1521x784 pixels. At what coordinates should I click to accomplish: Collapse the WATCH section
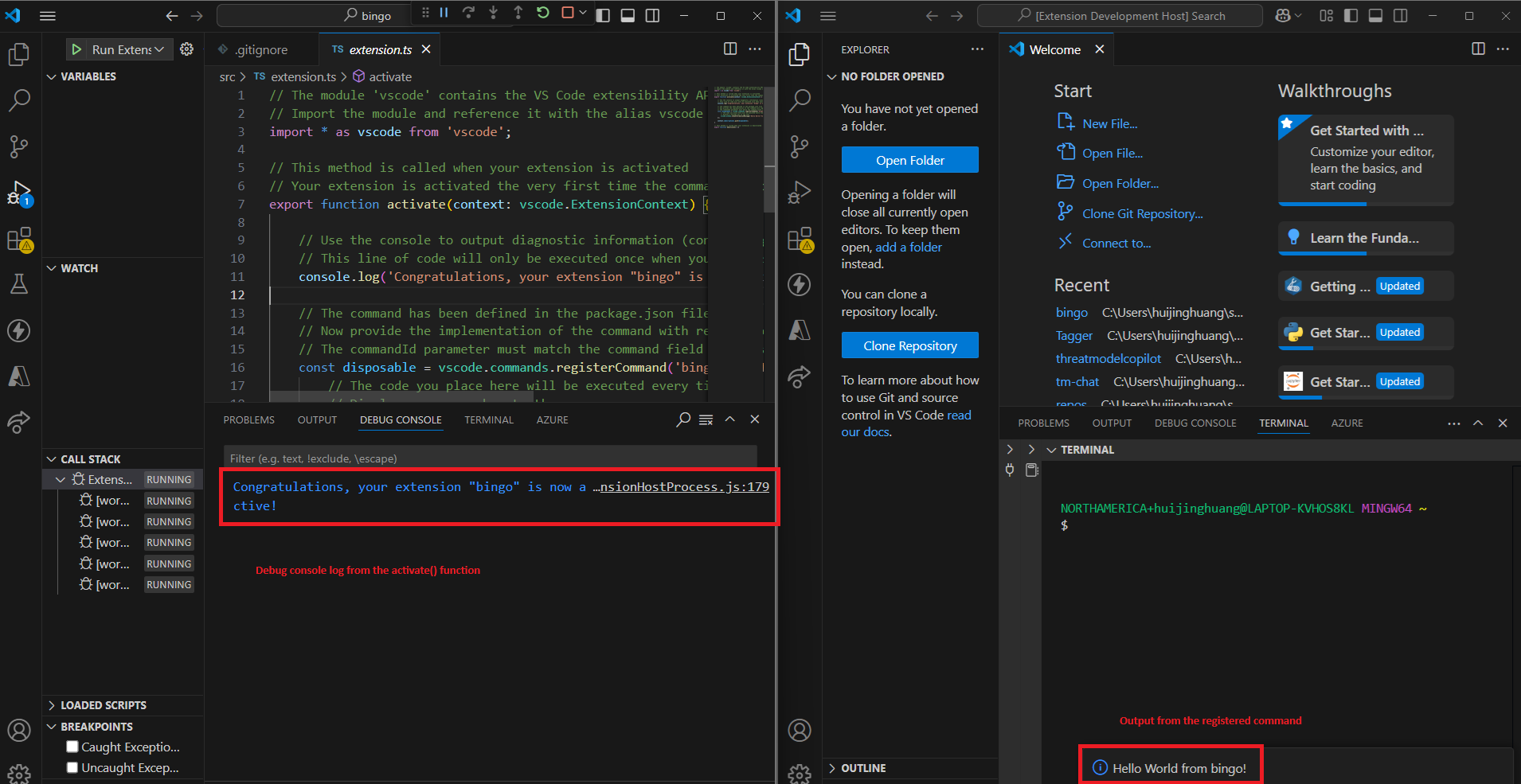tap(52, 268)
